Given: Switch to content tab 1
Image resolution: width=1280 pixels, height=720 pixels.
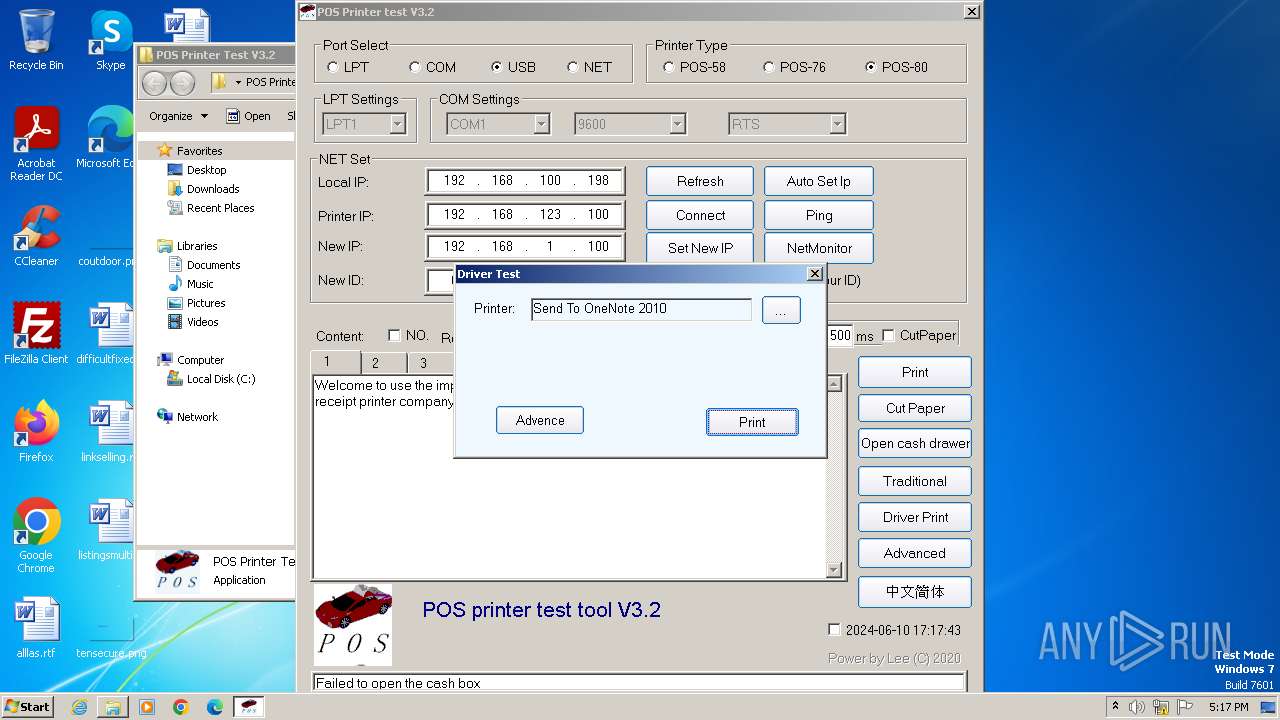Looking at the screenshot, I should click(x=335, y=362).
